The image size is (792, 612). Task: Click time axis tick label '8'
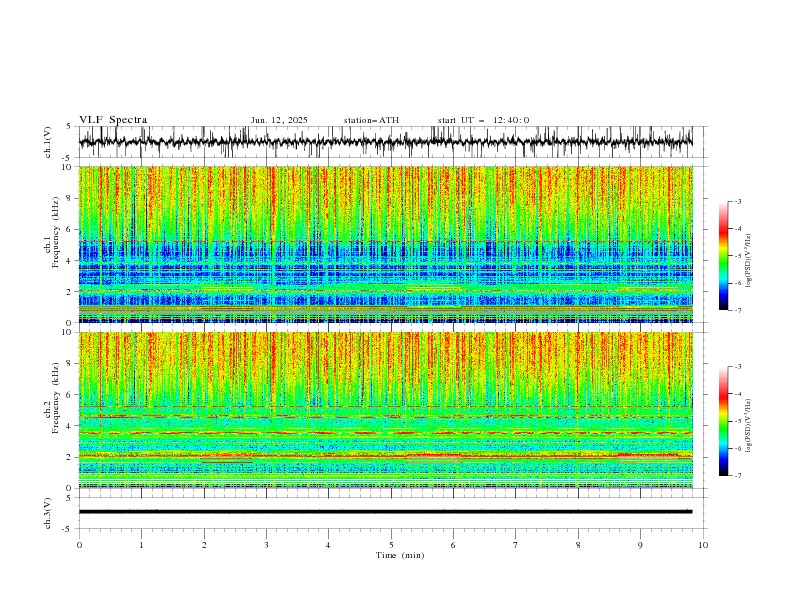578,545
